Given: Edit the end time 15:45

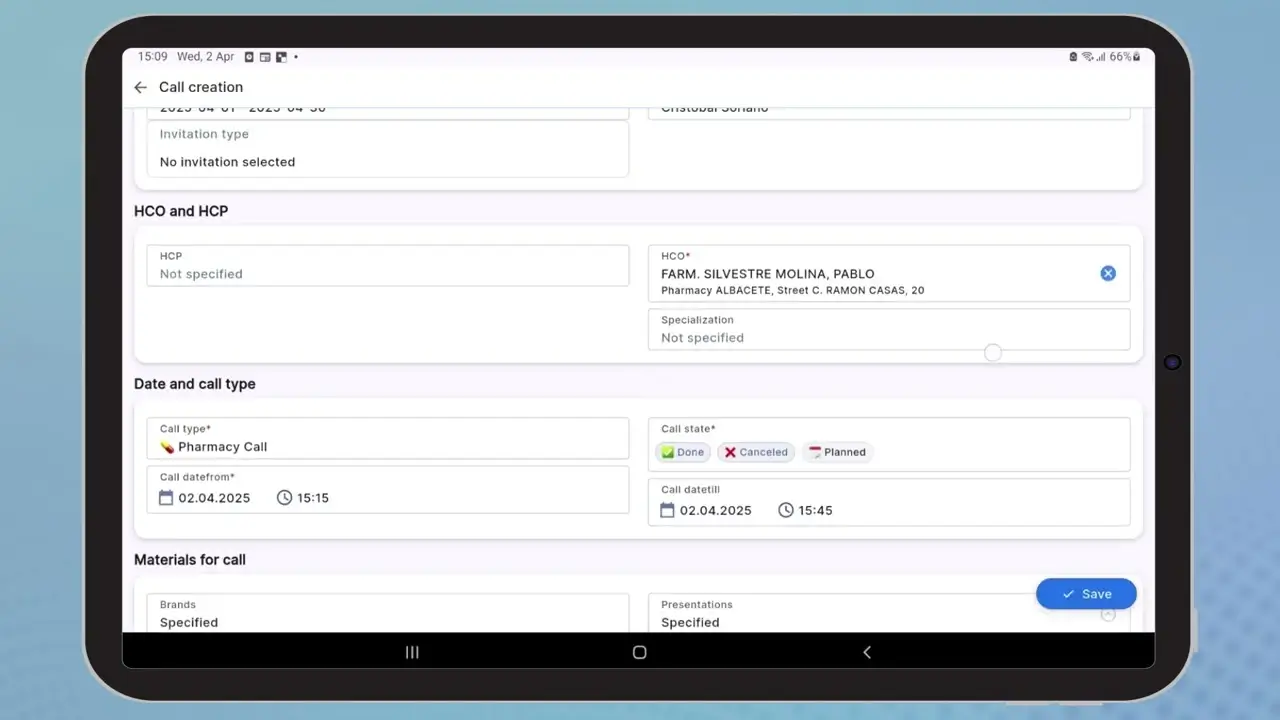Looking at the screenshot, I should tap(815, 510).
